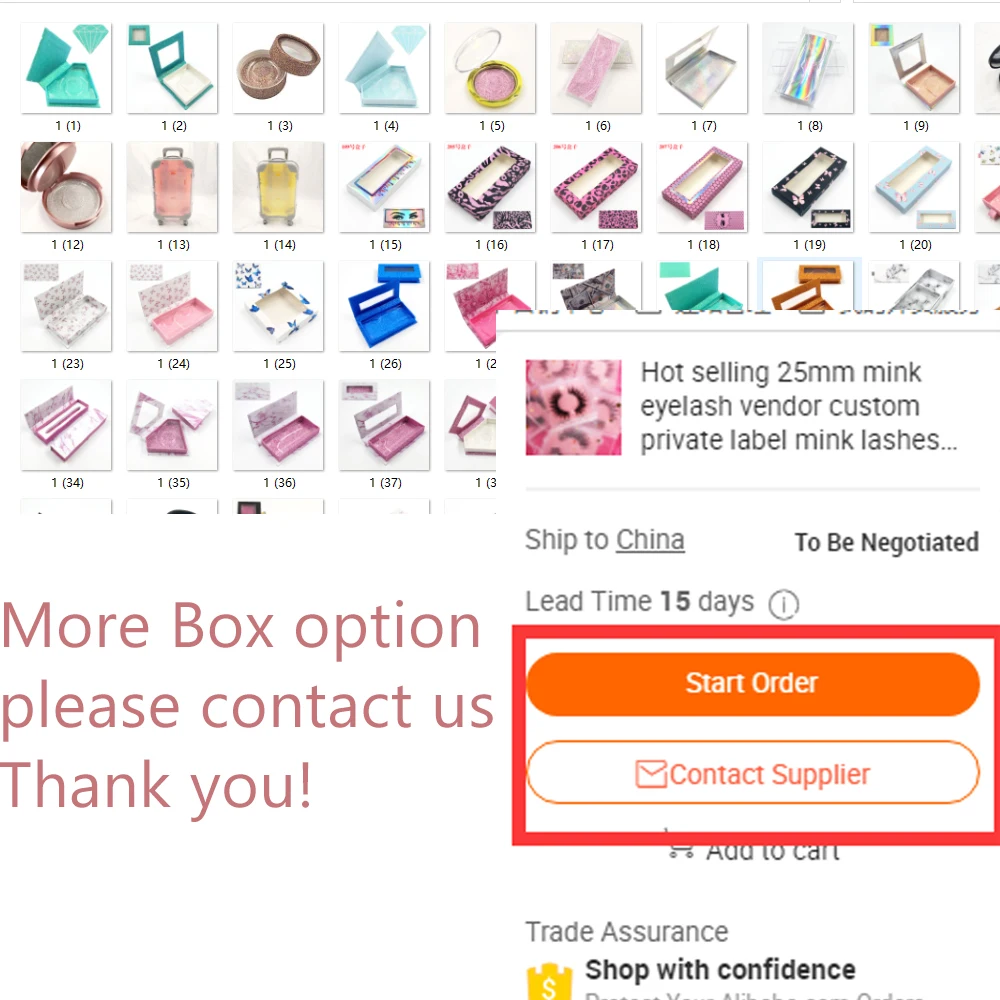This screenshot has height=1000, width=1000.
Task: Click the Start Order button
Action: [753, 683]
